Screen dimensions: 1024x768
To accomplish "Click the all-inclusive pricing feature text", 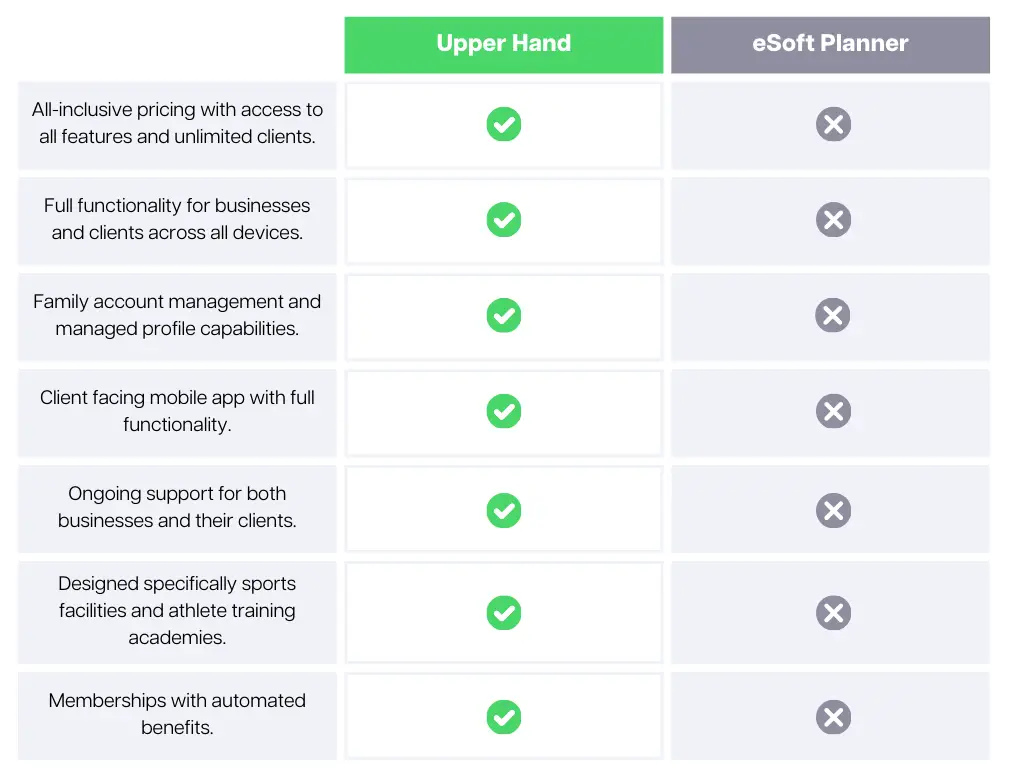I will [x=177, y=123].
